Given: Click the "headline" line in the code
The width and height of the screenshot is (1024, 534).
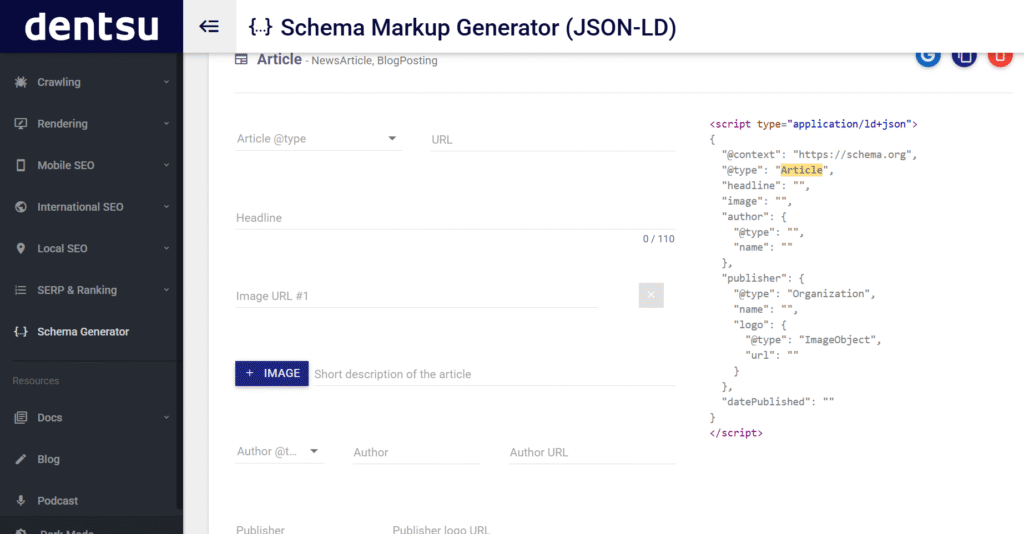Looking at the screenshot, I should [765, 185].
